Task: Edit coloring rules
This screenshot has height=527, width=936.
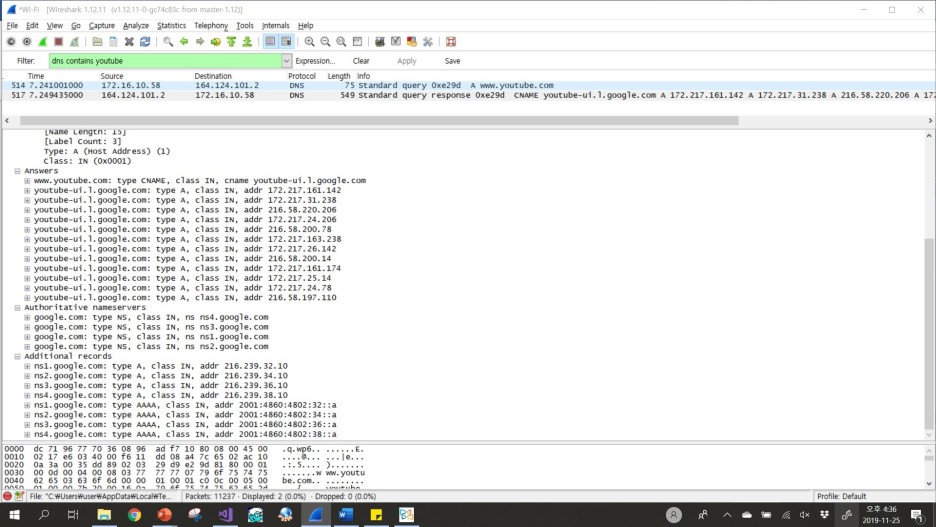Action: (x=412, y=42)
